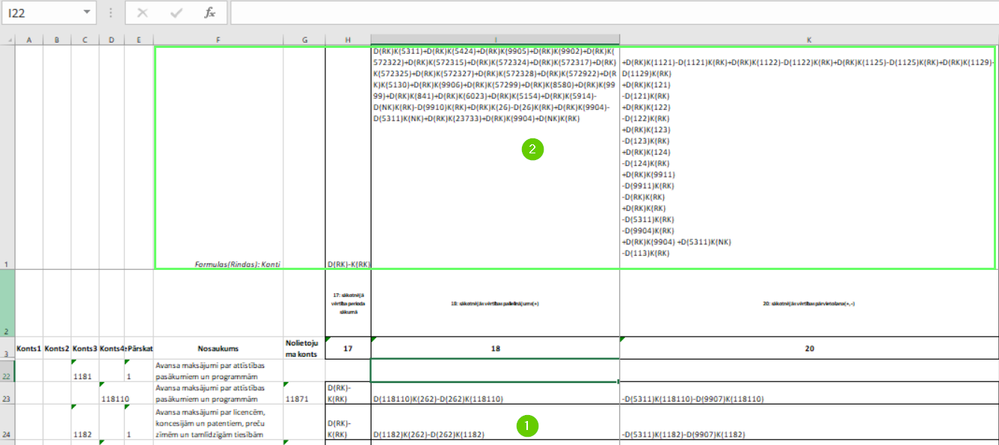Select row 2 header

pyautogui.click(x=7, y=302)
